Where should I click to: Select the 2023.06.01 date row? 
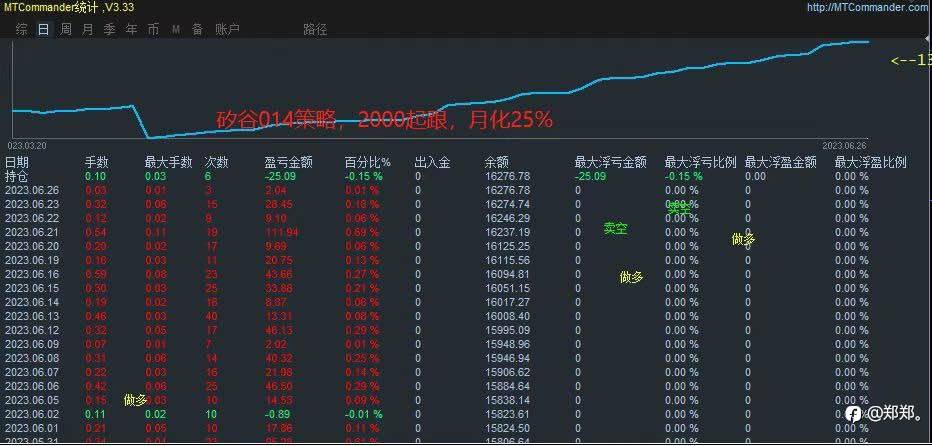pyautogui.click(x=33, y=428)
